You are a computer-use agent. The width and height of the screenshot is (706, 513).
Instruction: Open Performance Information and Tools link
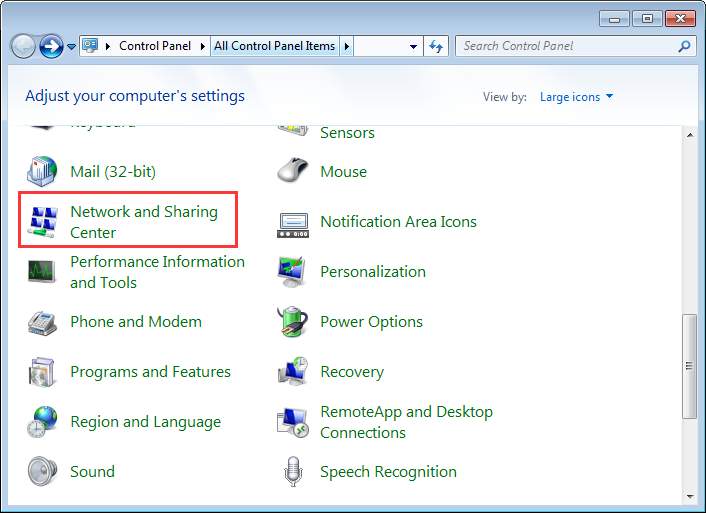click(x=158, y=272)
